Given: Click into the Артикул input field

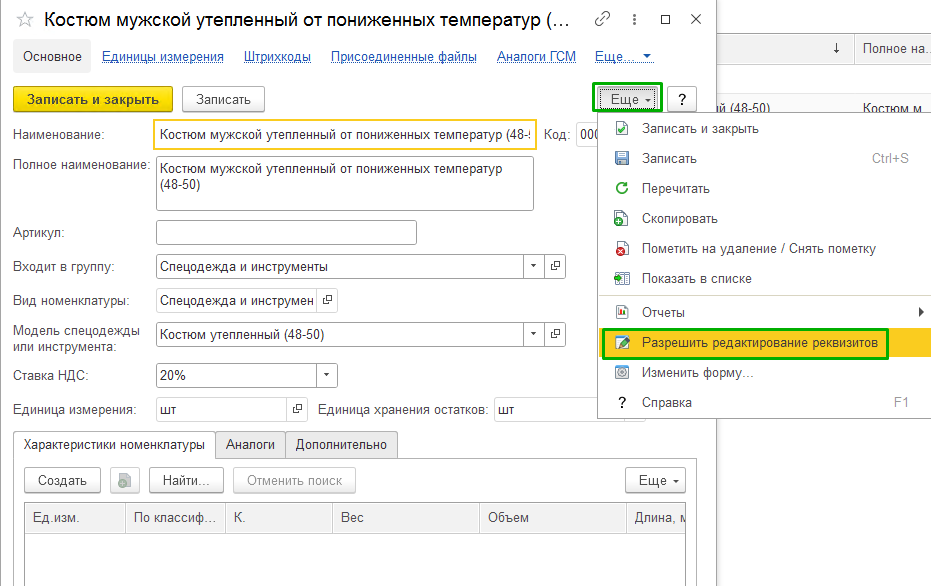Looking at the screenshot, I should click(286, 233).
